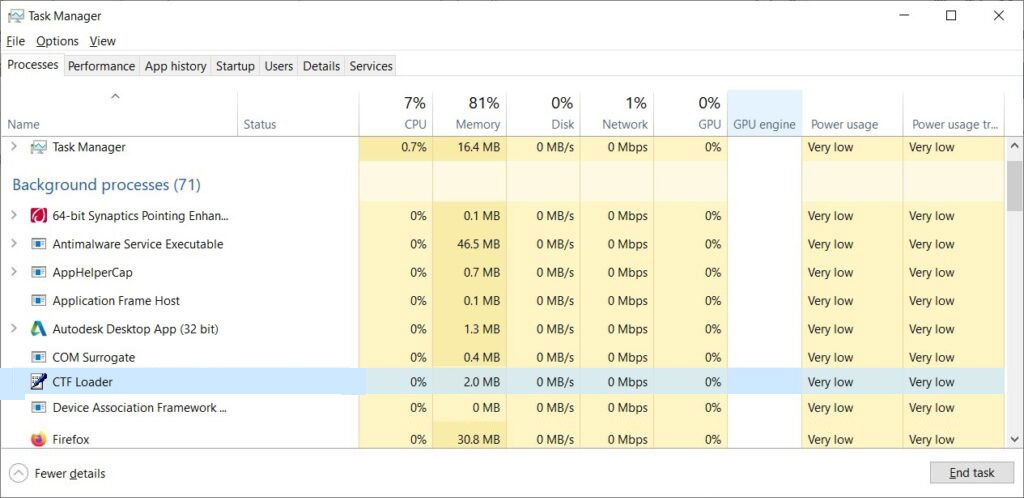This screenshot has height=498, width=1024.
Task: Click the scrollbar up arrow
Action: pos(1014,146)
